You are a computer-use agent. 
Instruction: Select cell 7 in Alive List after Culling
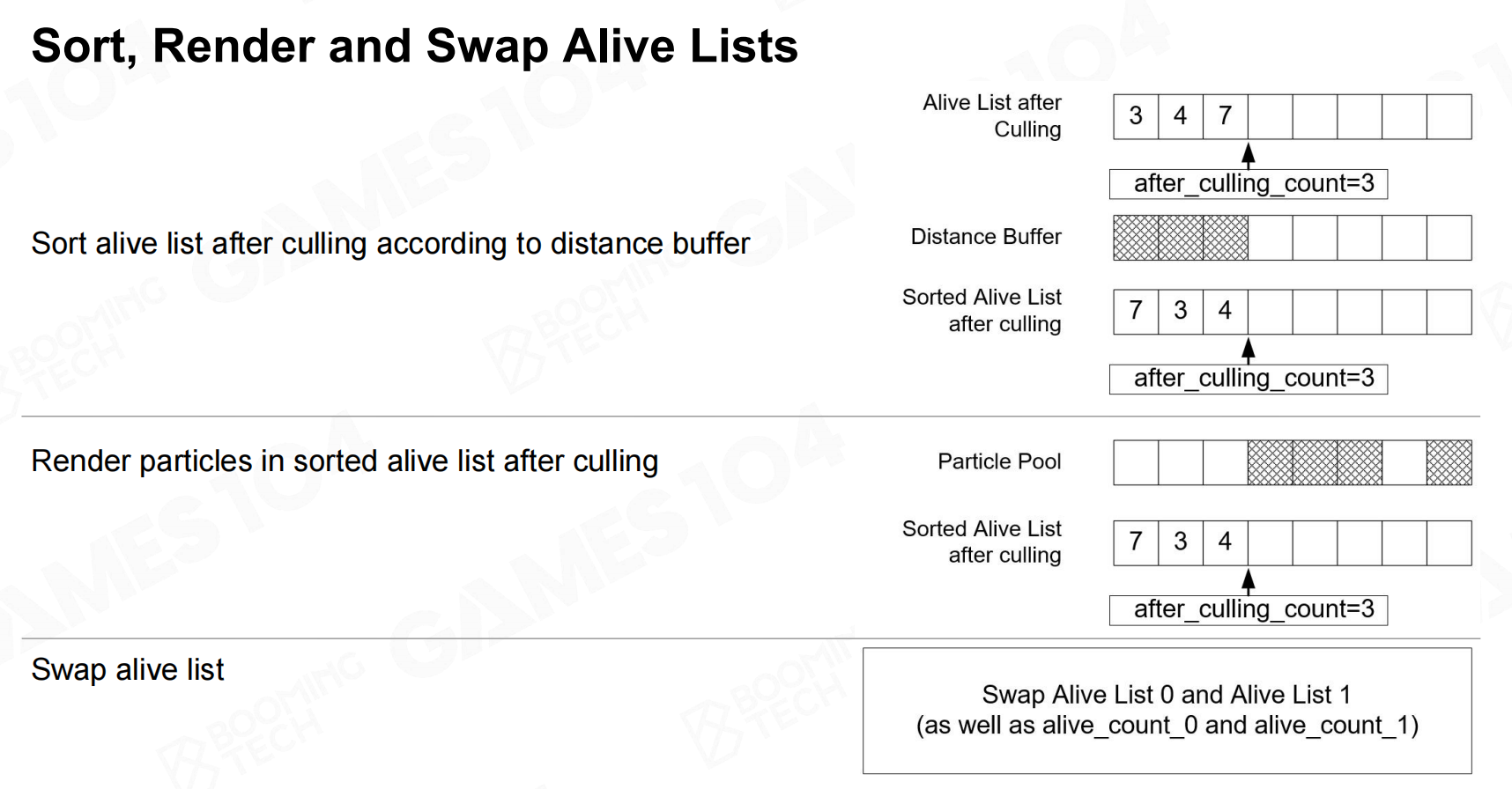click(1226, 116)
